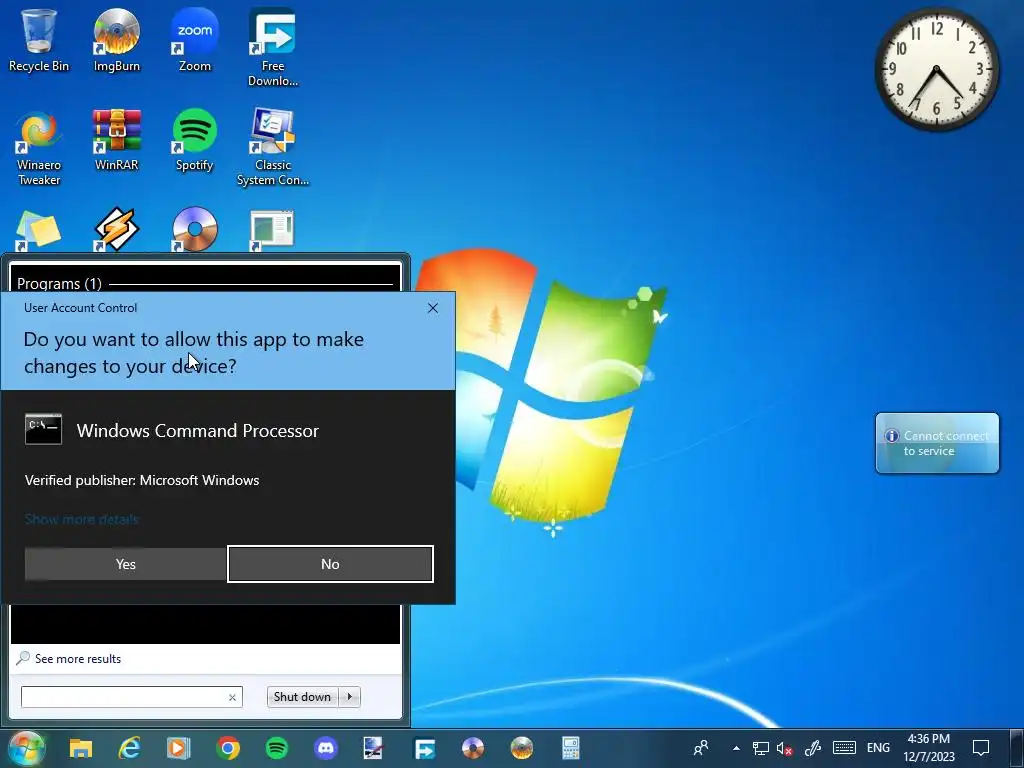Expand the Shut down options arrow
Image resolution: width=1024 pixels, height=768 pixels.
point(349,697)
